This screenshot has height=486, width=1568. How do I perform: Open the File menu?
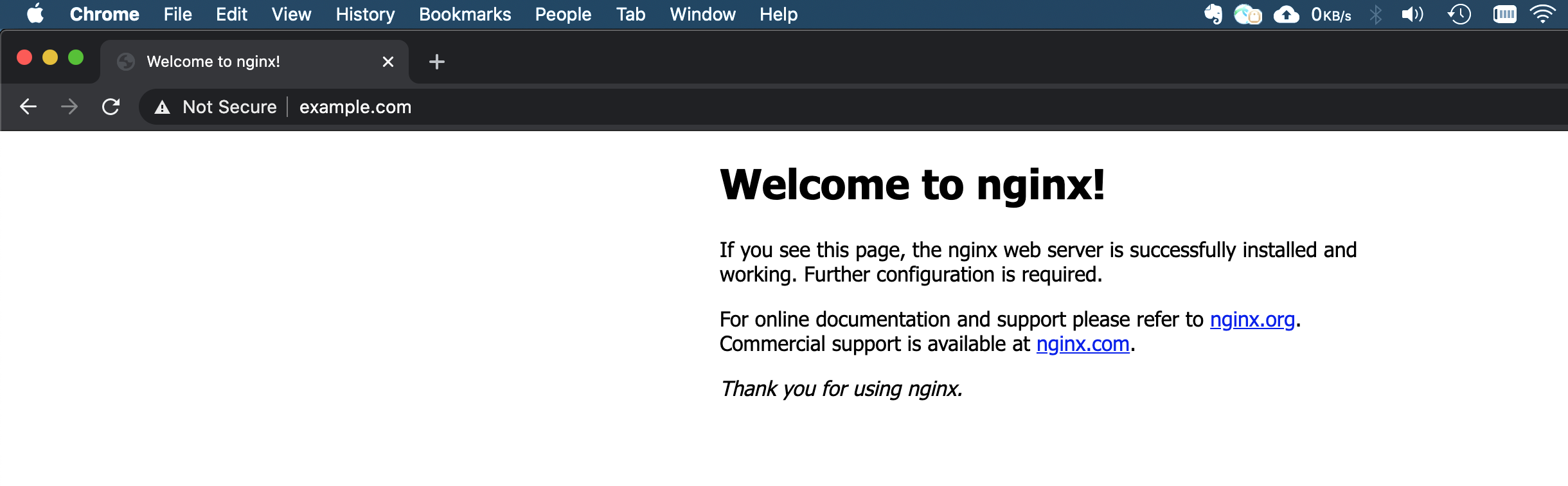pos(177,14)
